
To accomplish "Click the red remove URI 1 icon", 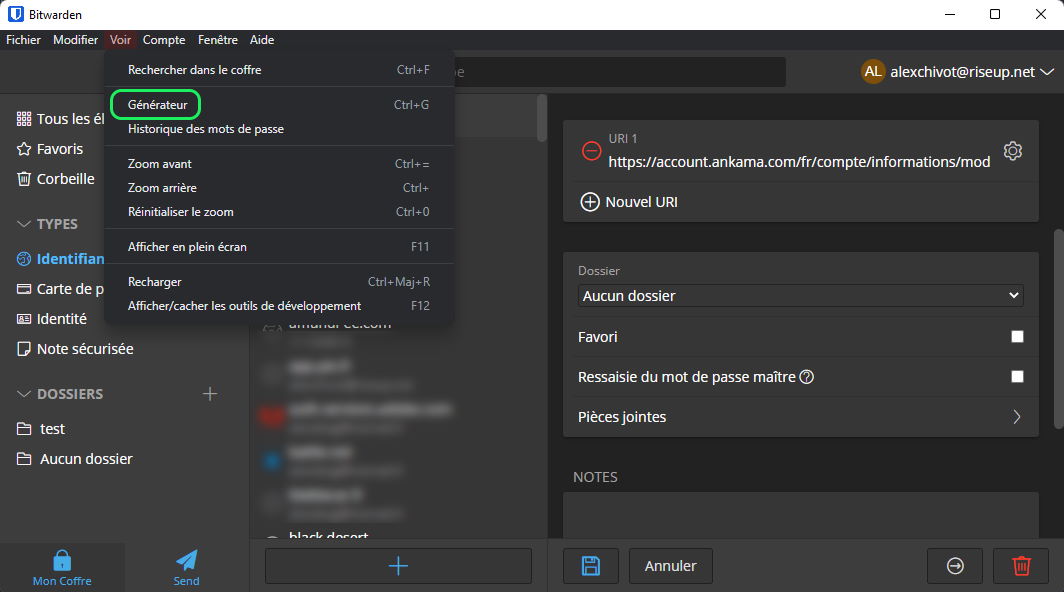I will pos(591,151).
